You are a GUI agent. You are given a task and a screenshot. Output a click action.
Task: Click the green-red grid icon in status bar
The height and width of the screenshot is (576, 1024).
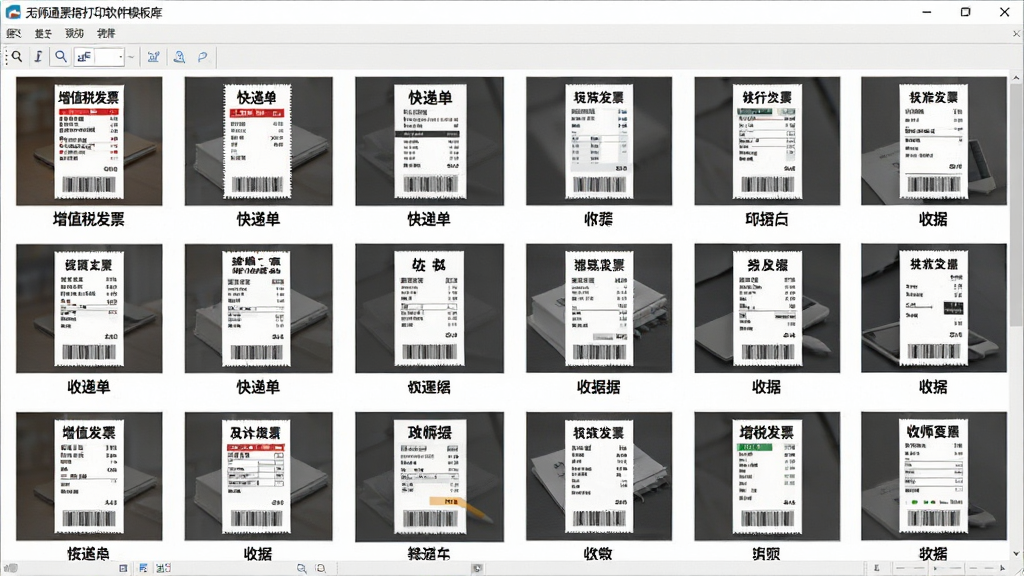click(x=163, y=568)
